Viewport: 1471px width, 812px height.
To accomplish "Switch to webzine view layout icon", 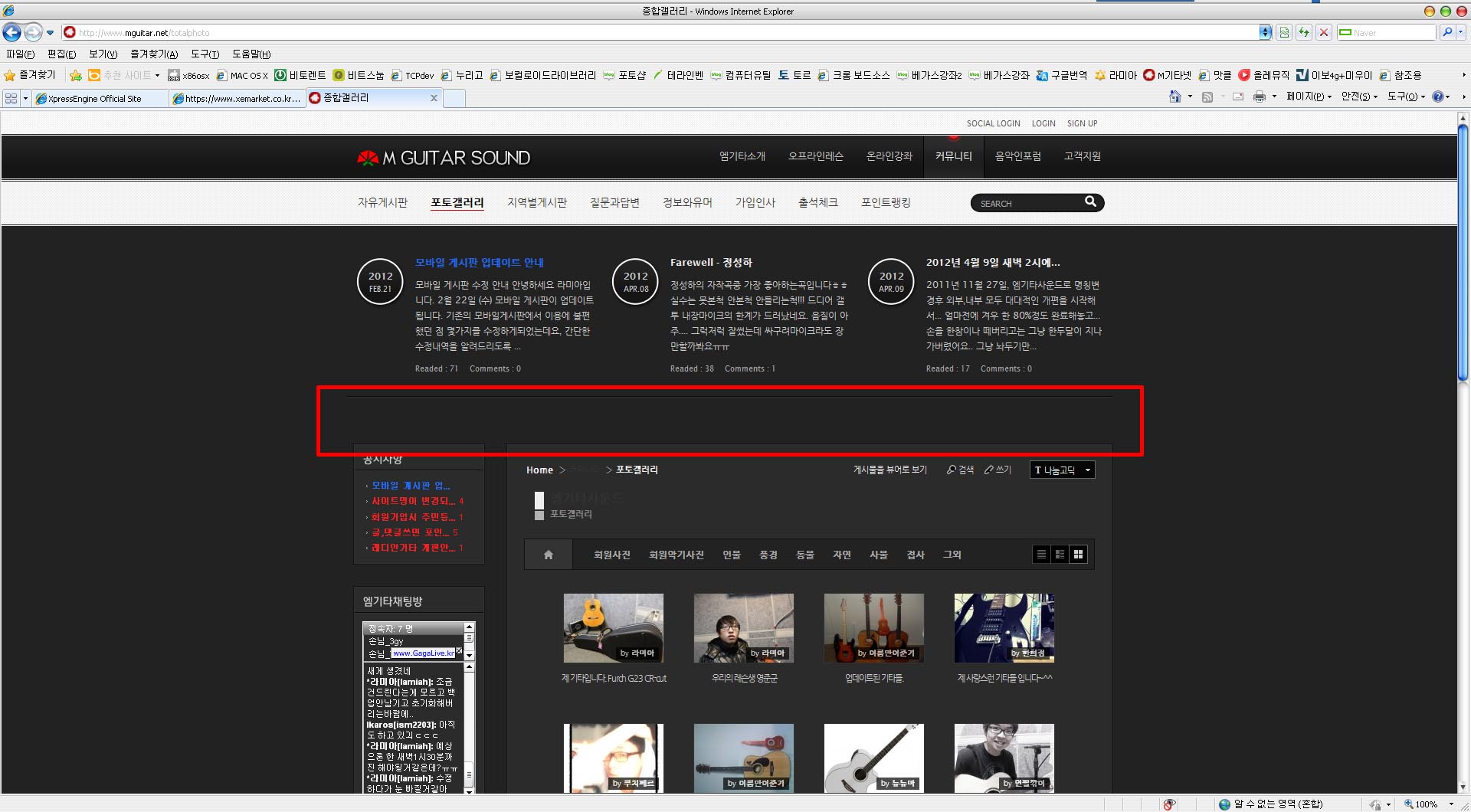I will (x=1060, y=555).
